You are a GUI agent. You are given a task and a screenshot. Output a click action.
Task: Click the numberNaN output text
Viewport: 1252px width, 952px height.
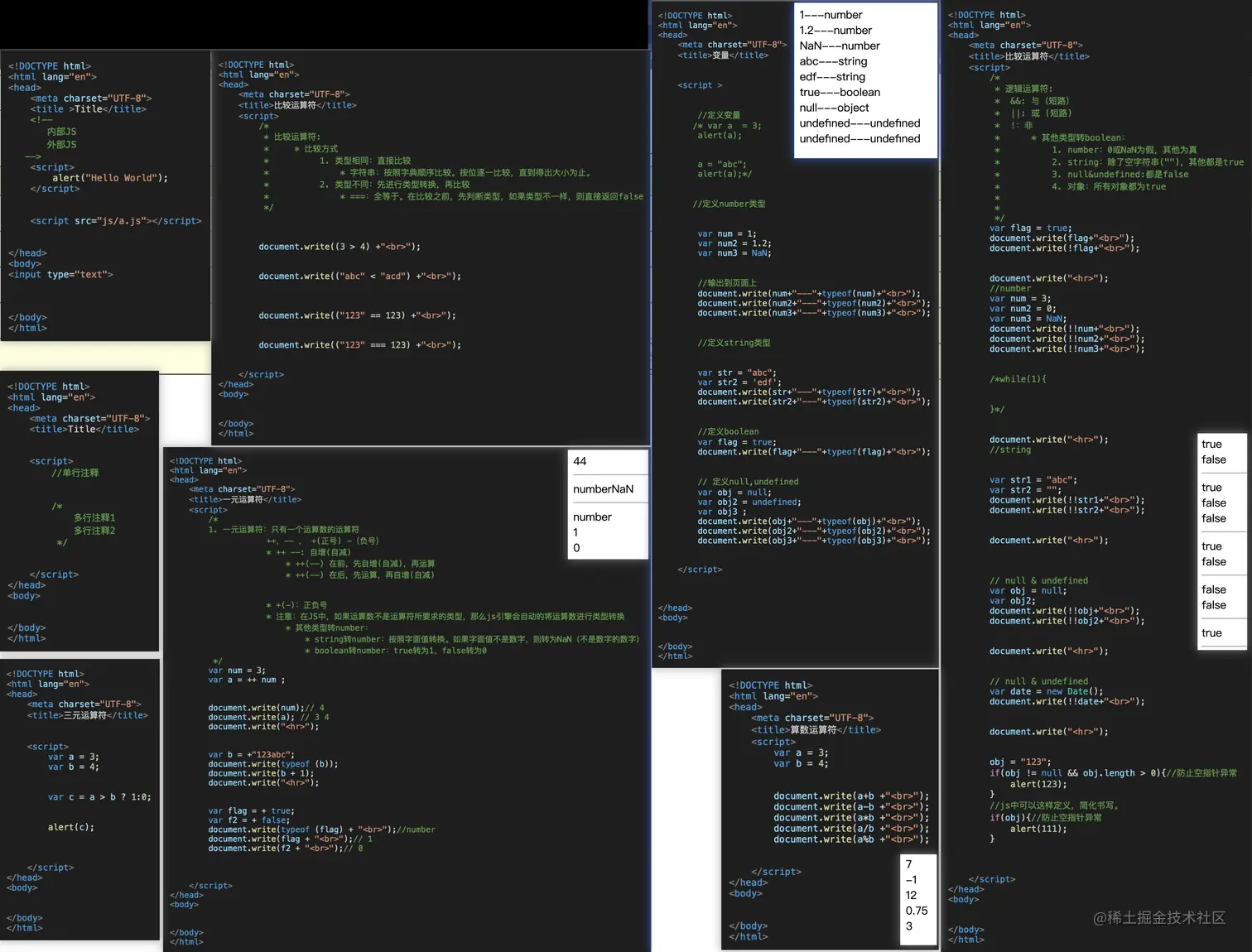[x=604, y=489]
